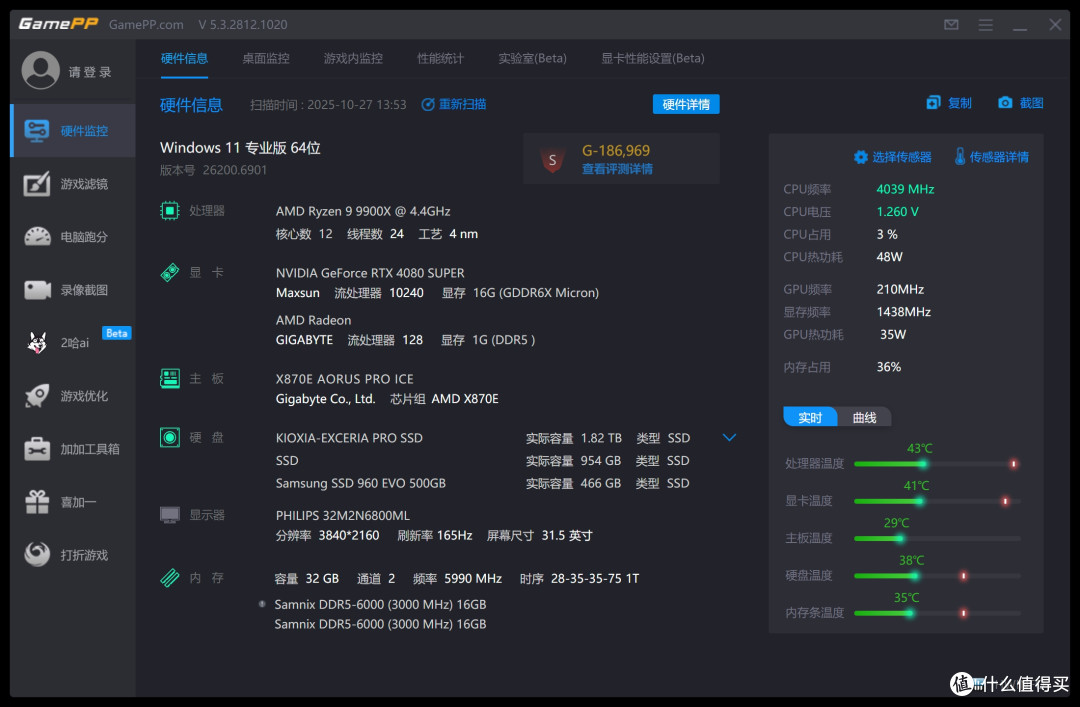The width and height of the screenshot is (1080, 707).
Task: Click the 内存占用 36% value
Action: [889, 367]
